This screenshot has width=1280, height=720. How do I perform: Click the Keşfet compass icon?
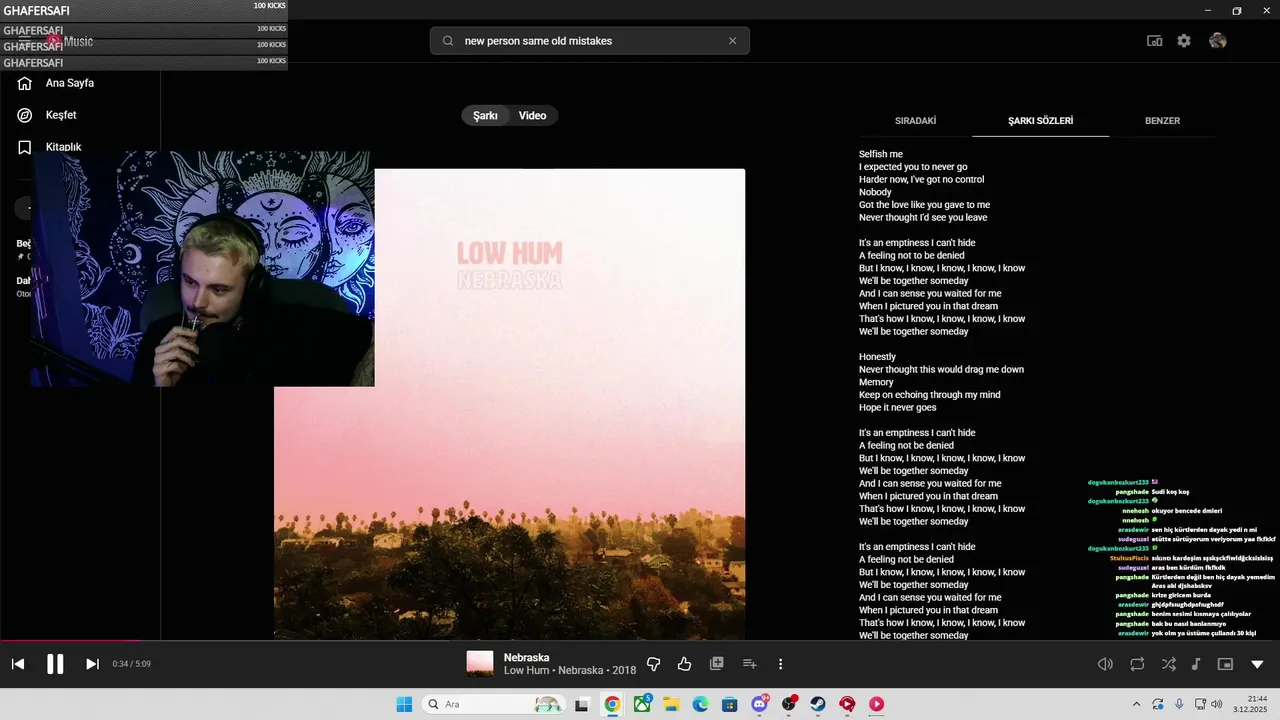click(25, 115)
